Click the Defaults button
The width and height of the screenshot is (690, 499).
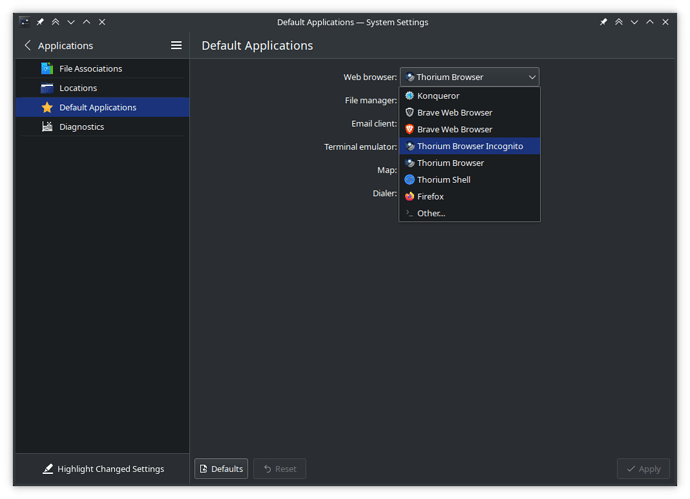pyautogui.click(x=221, y=469)
